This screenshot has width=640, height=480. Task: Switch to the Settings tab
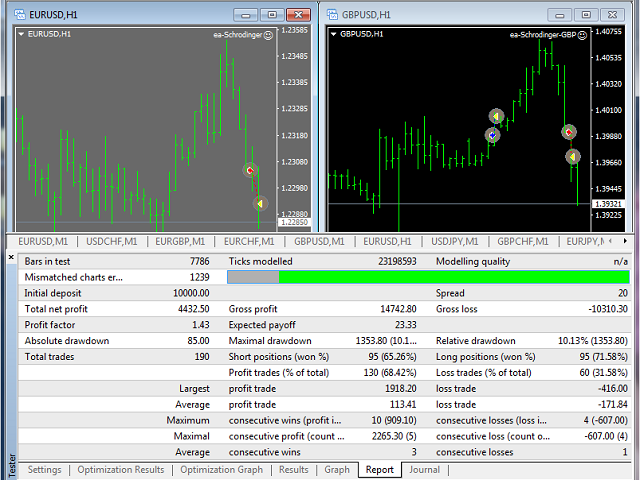tap(43, 470)
